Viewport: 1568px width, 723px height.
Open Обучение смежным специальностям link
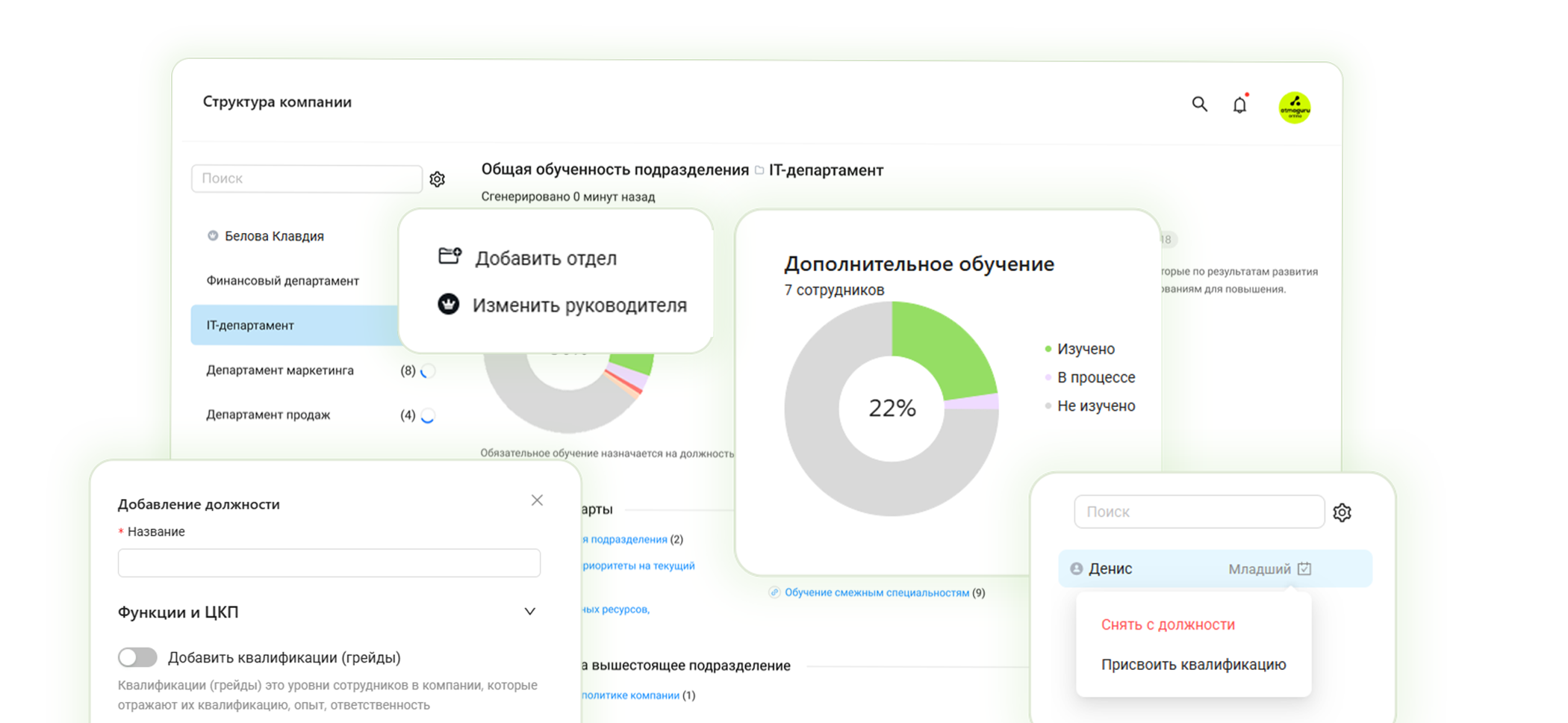pos(877,592)
